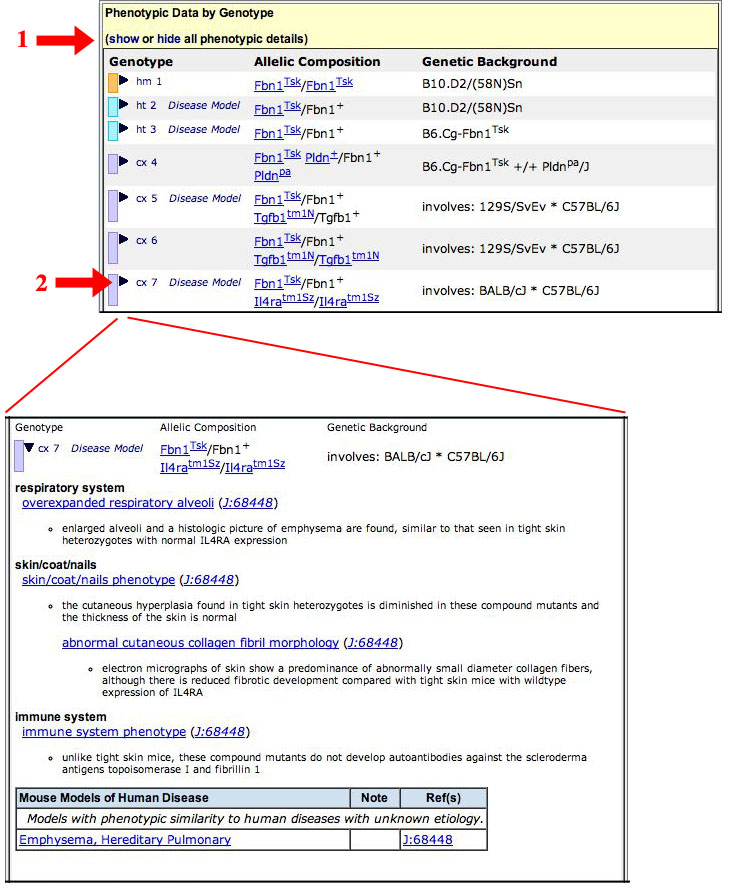Viewport: 730px width, 888px height.
Task: Click the 'hide' phenotypic details link
Action: [169, 39]
